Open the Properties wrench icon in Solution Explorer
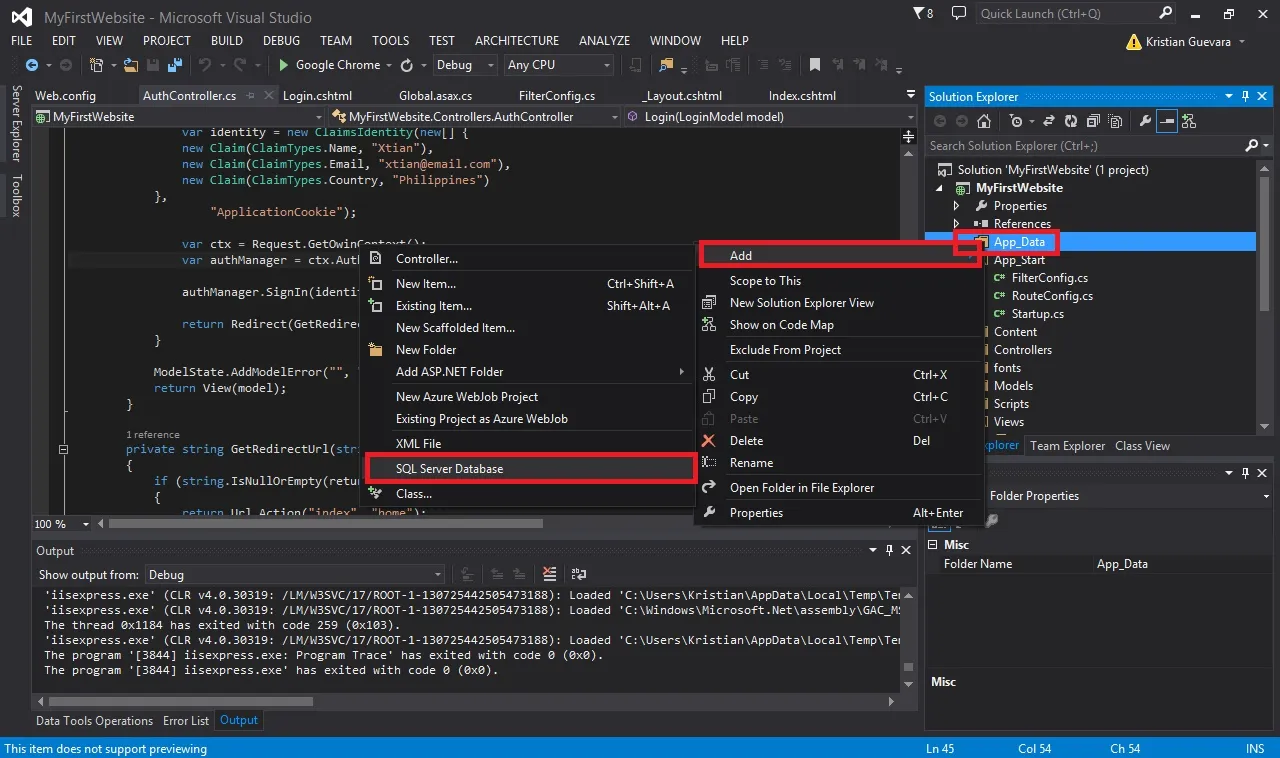The image size is (1280, 758). coord(1145,121)
